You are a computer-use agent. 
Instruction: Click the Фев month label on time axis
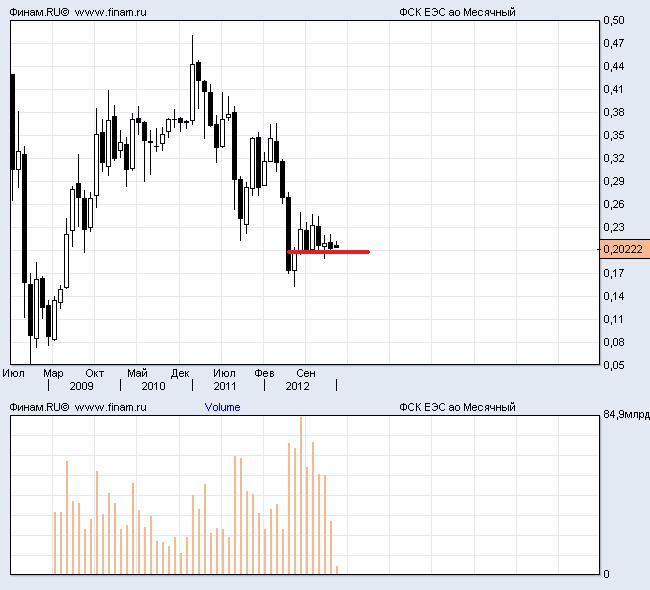[264, 373]
